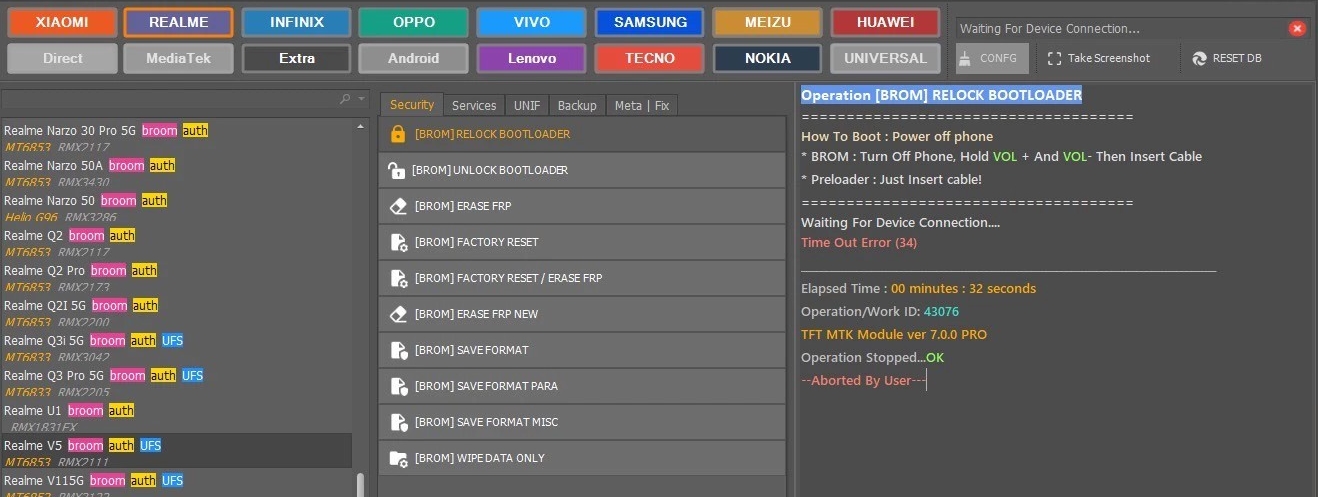1318x497 pixels.
Task: Select Realme Q2 Pro in device list
Action: (177, 278)
